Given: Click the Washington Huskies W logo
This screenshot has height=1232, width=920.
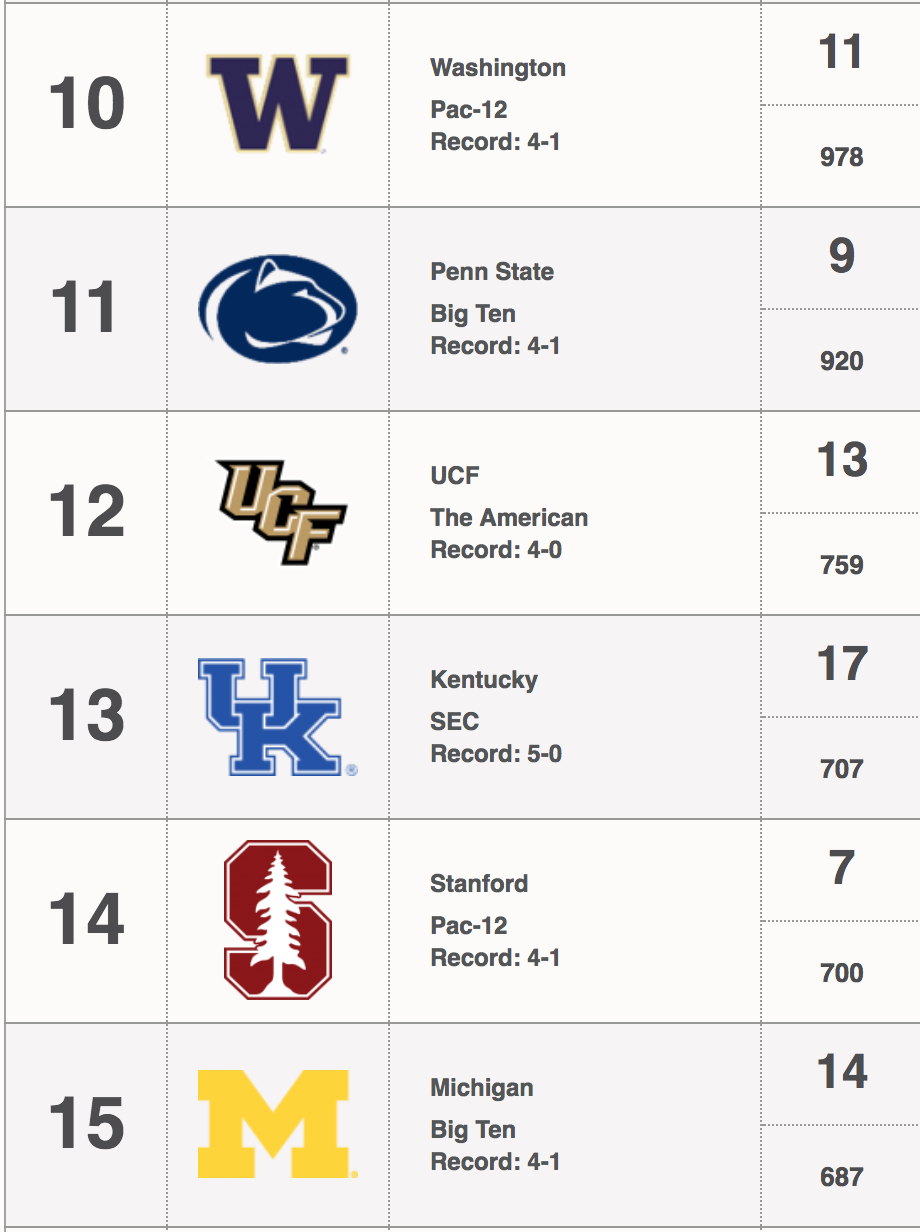Looking at the screenshot, I should (278, 104).
